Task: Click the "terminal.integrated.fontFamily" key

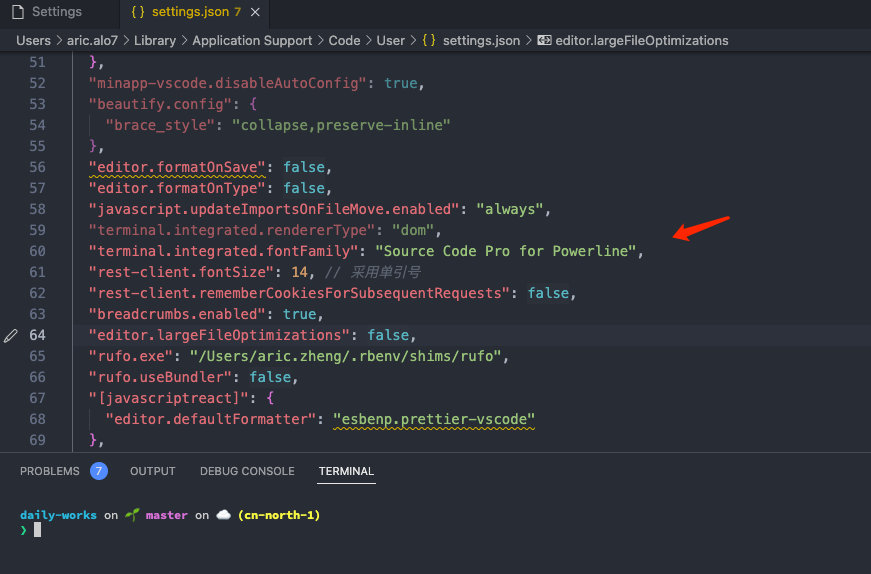Action: (223, 251)
